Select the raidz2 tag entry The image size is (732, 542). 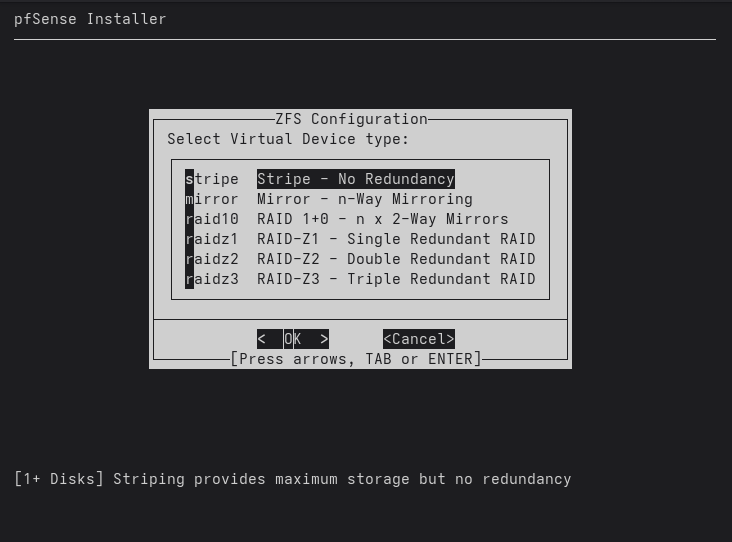(212, 260)
